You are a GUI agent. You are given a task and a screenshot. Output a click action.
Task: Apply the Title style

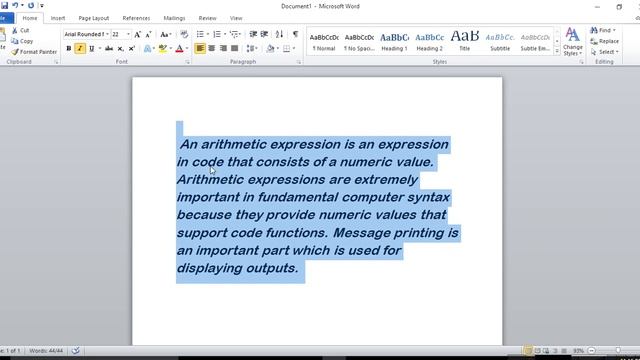point(464,42)
